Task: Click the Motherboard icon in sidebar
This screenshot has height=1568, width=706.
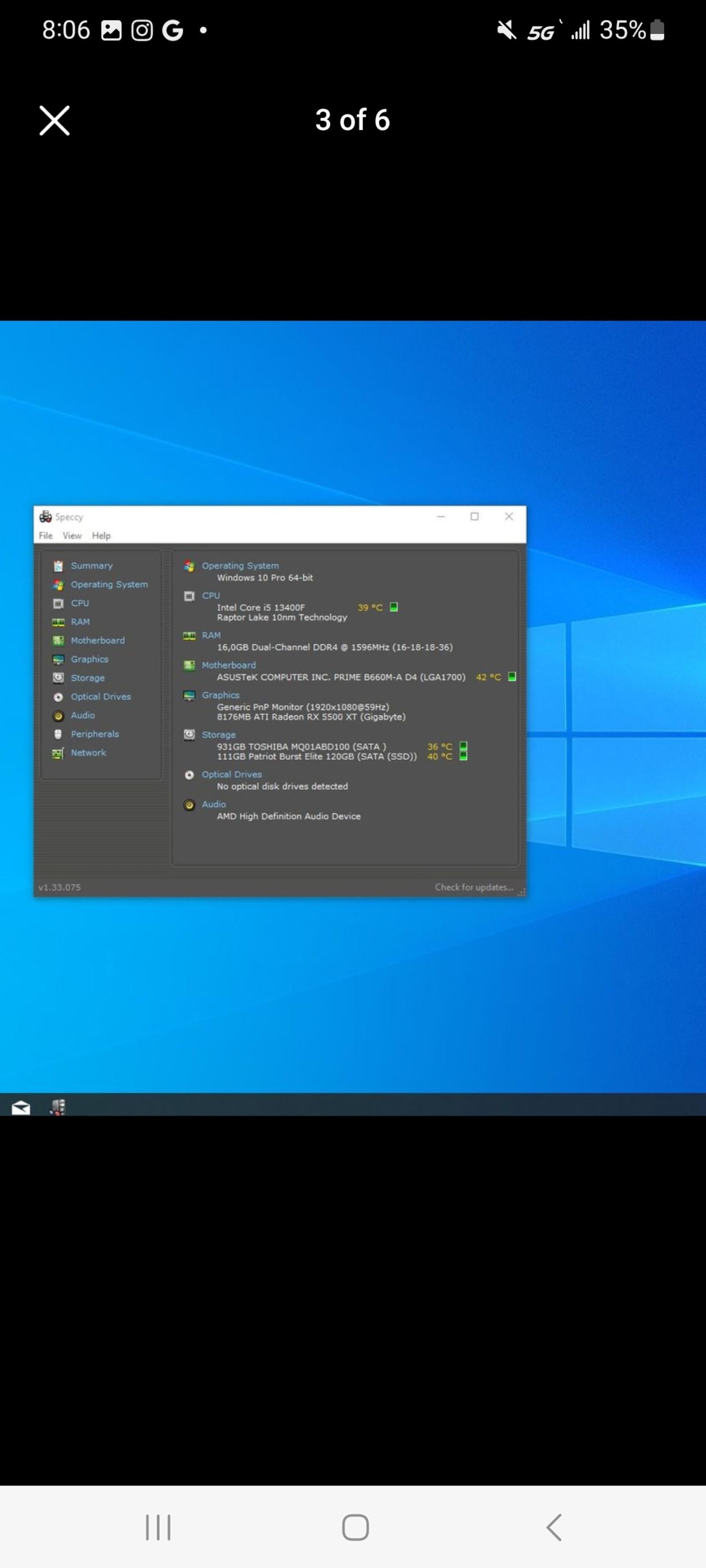Action: (x=58, y=641)
